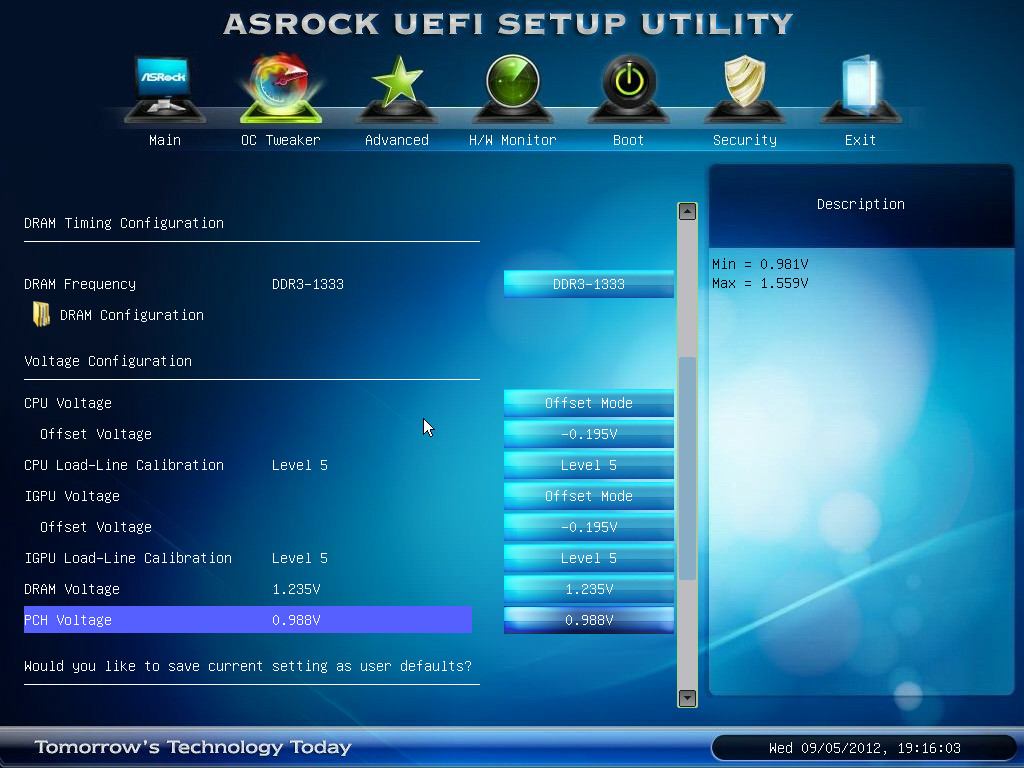Select the IGPU Load-Line Calibration label
This screenshot has height=768, width=1024.
pyautogui.click(x=128, y=558)
